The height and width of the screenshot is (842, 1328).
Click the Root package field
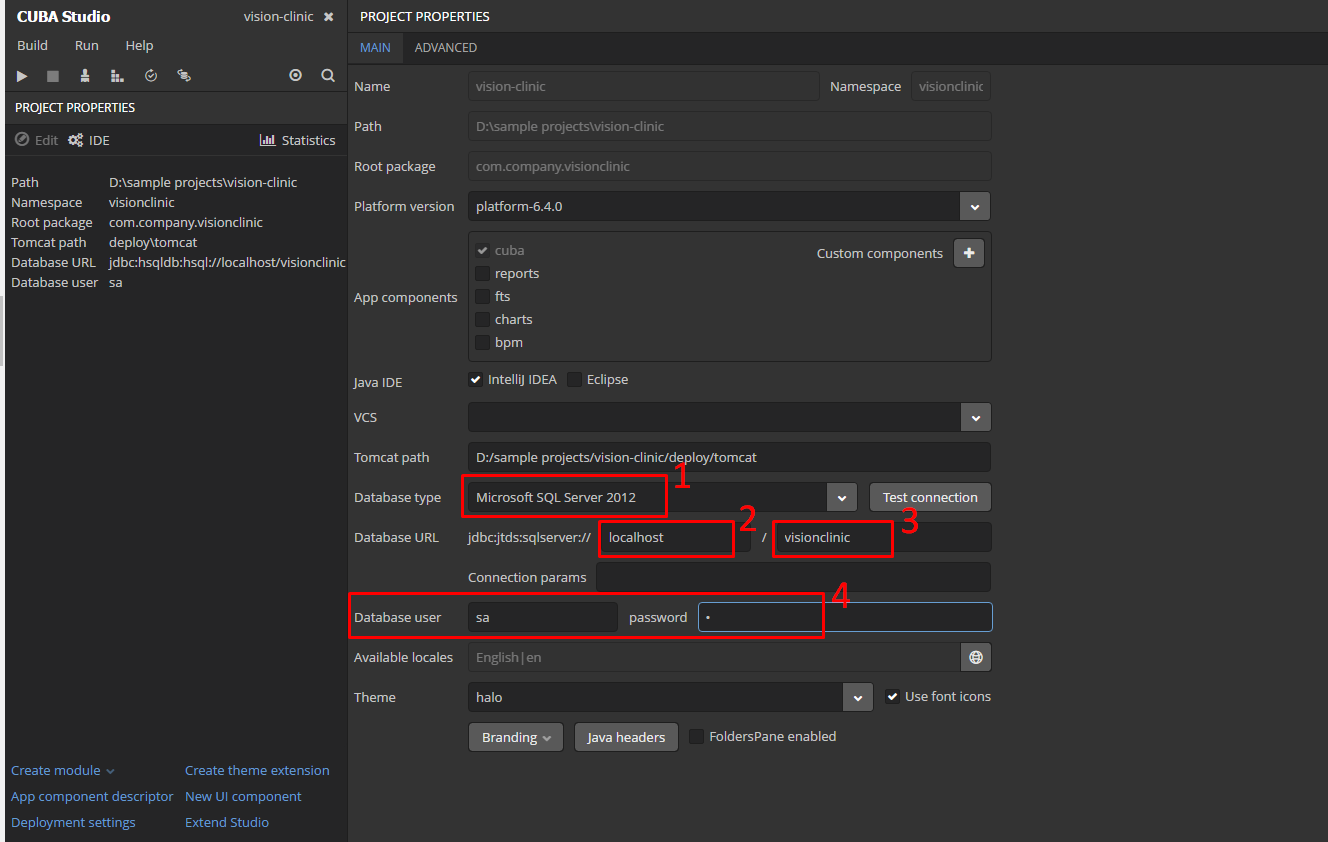tap(729, 166)
